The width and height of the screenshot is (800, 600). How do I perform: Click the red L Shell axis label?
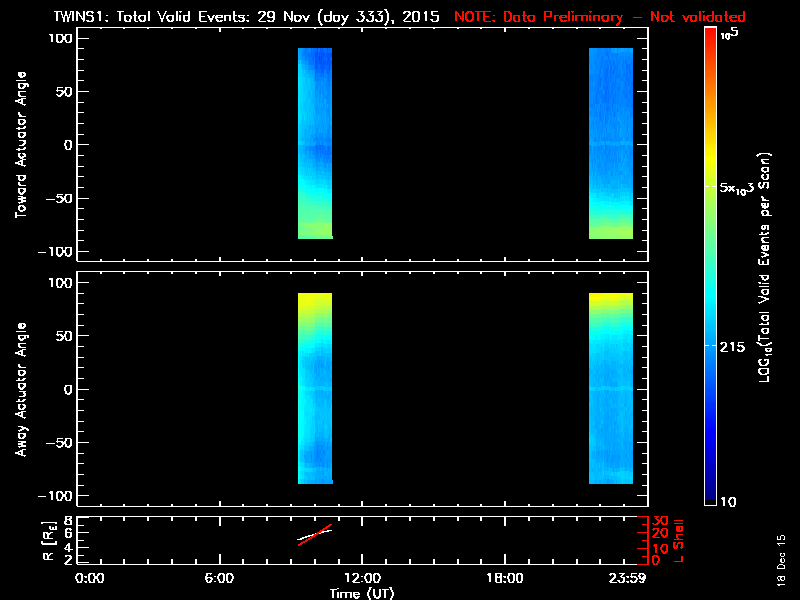coord(680,538)
